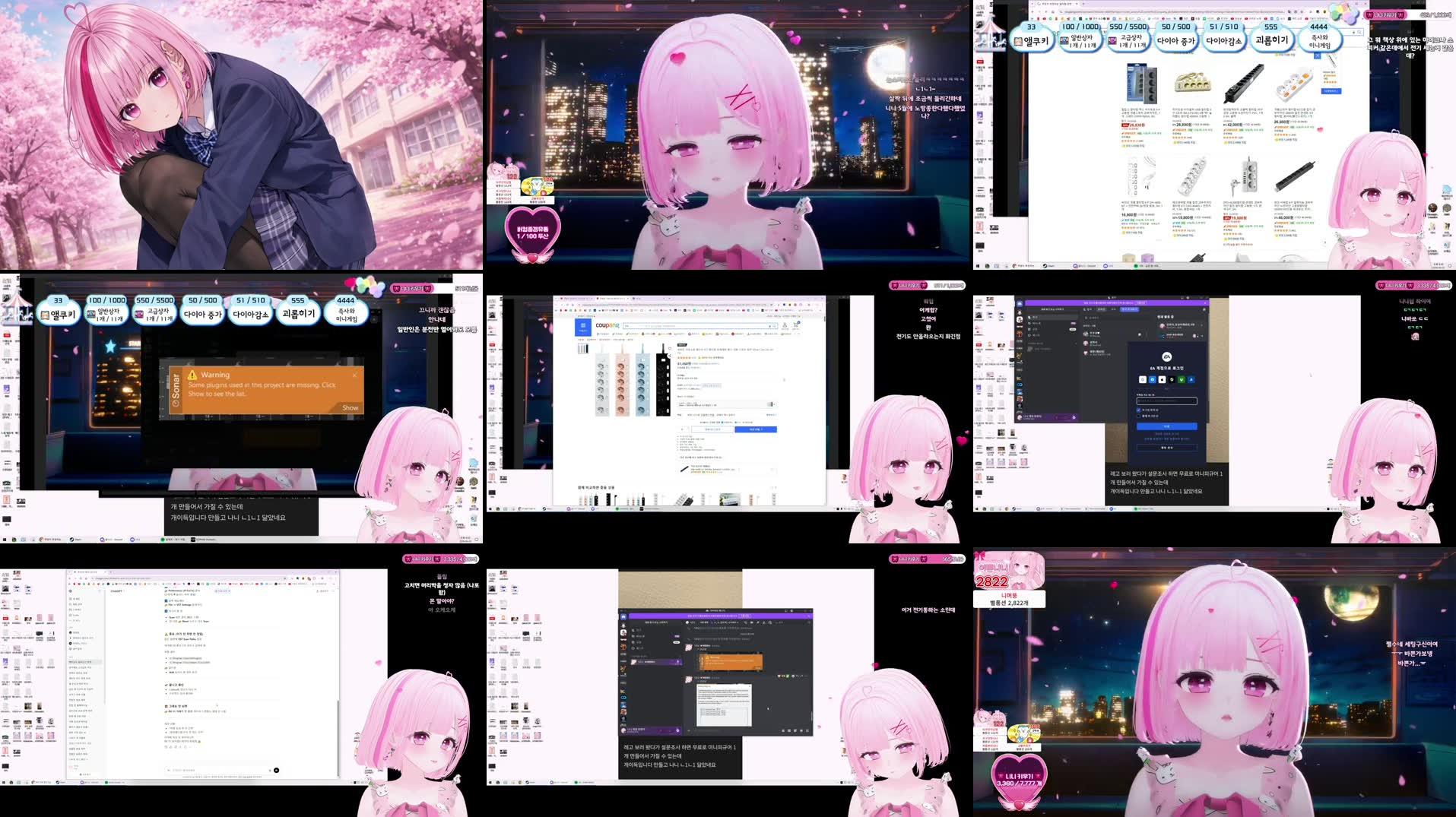
Task: Enable stay signed in on EA login
Action: pos(1138,410)
